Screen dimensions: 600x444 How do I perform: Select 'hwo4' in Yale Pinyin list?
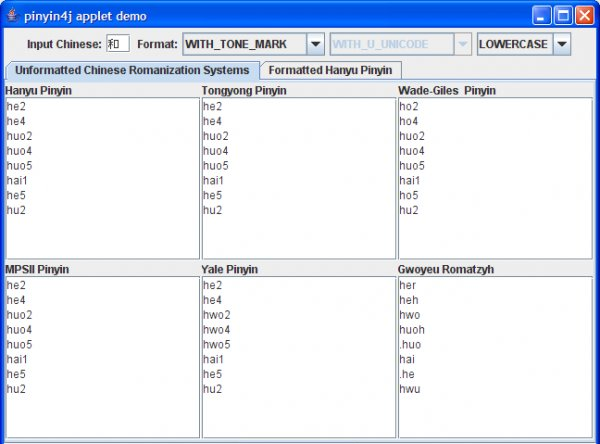click(x=217, y=330)
